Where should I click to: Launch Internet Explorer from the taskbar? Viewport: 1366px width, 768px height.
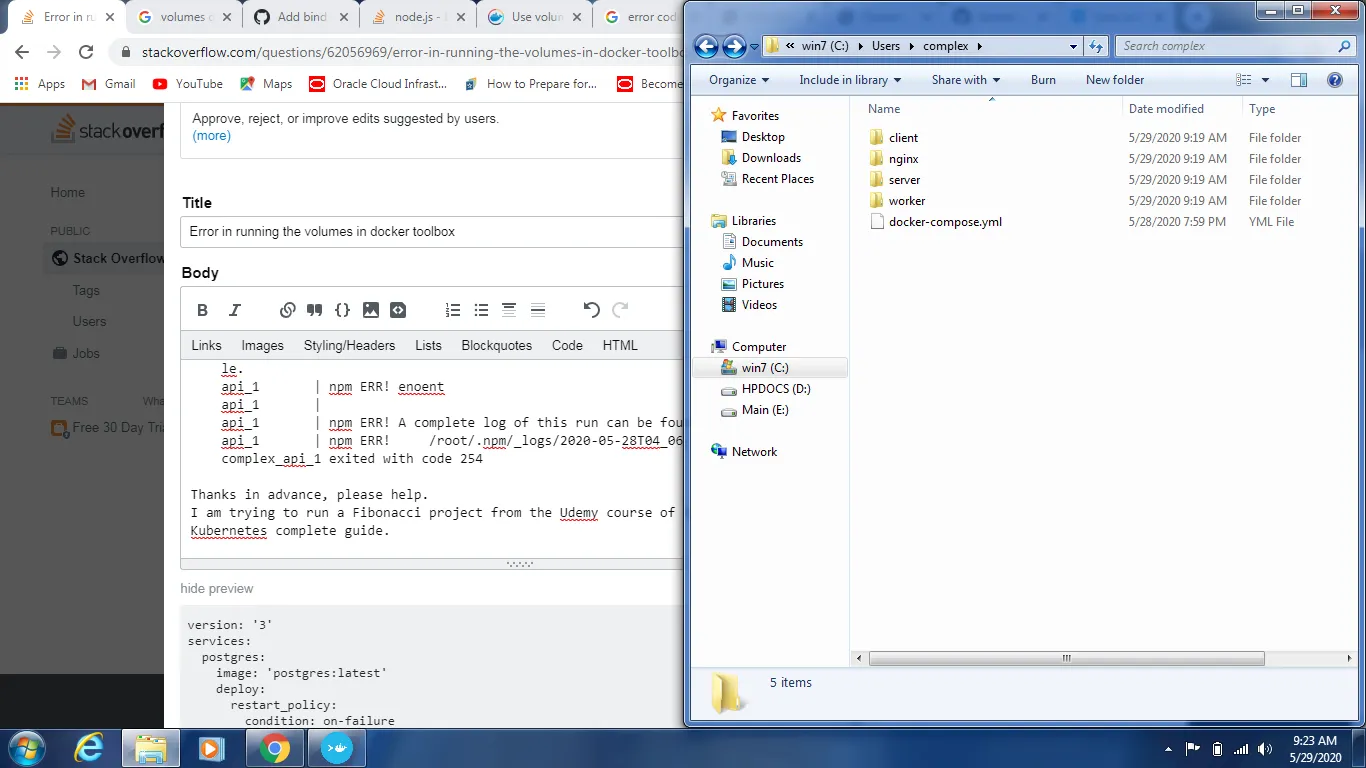(x=90, y=748)
